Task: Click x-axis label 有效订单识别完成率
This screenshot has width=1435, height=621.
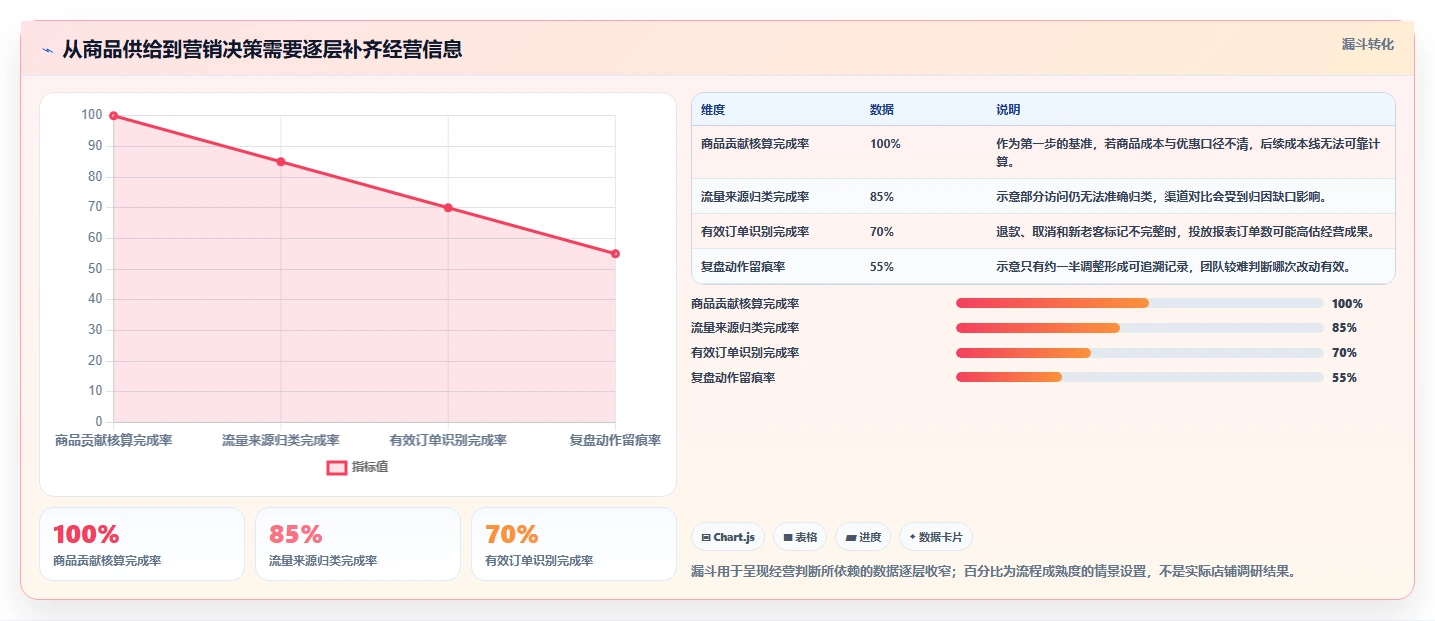Action: [x=448, y=440]
